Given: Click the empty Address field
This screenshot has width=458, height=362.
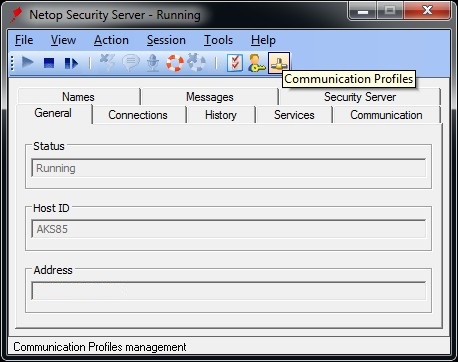Looking at the screenshot, I should [229, 291].
